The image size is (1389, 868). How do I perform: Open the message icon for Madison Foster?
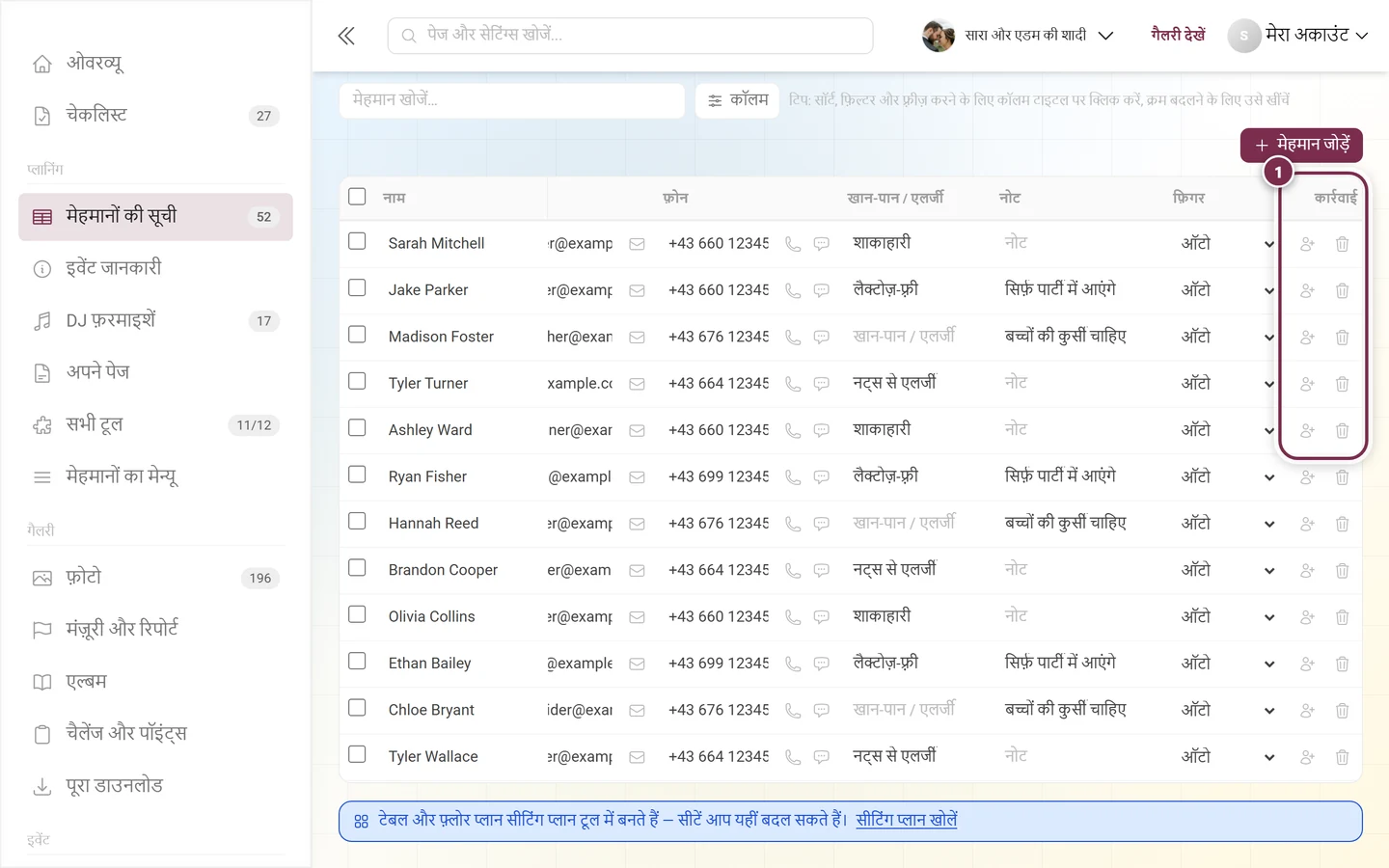point(822,338)
